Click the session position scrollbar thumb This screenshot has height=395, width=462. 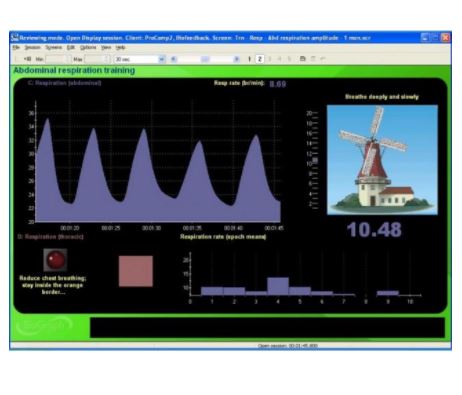pos(205,59)
